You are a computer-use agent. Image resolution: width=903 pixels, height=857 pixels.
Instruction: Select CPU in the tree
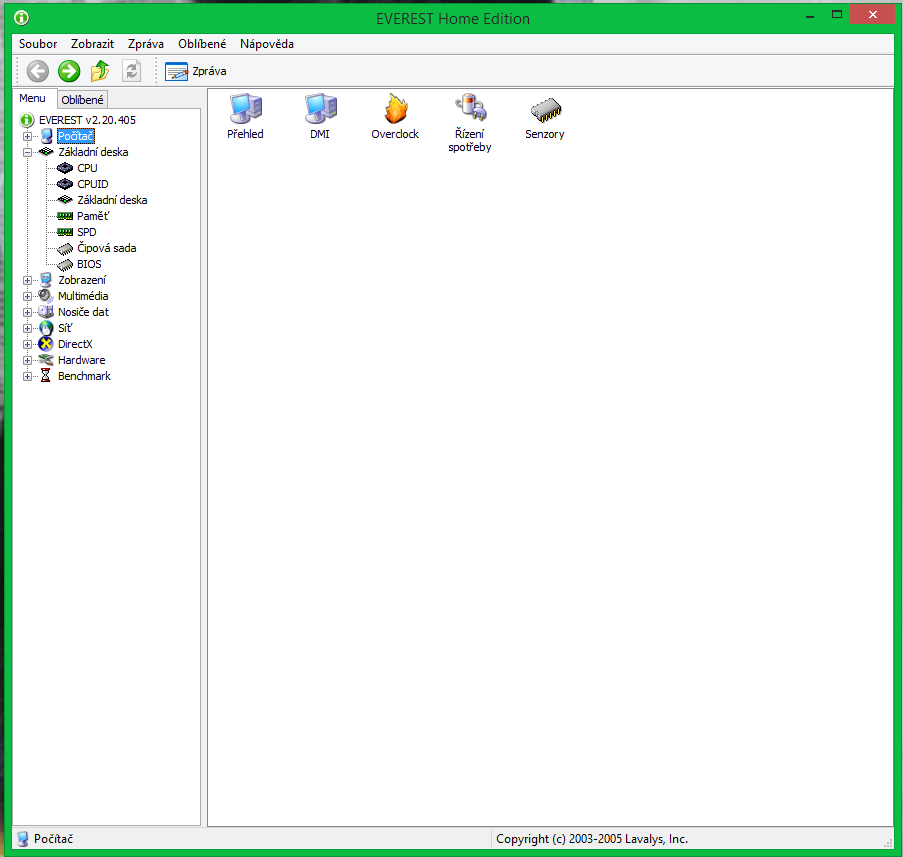[87, 168]
